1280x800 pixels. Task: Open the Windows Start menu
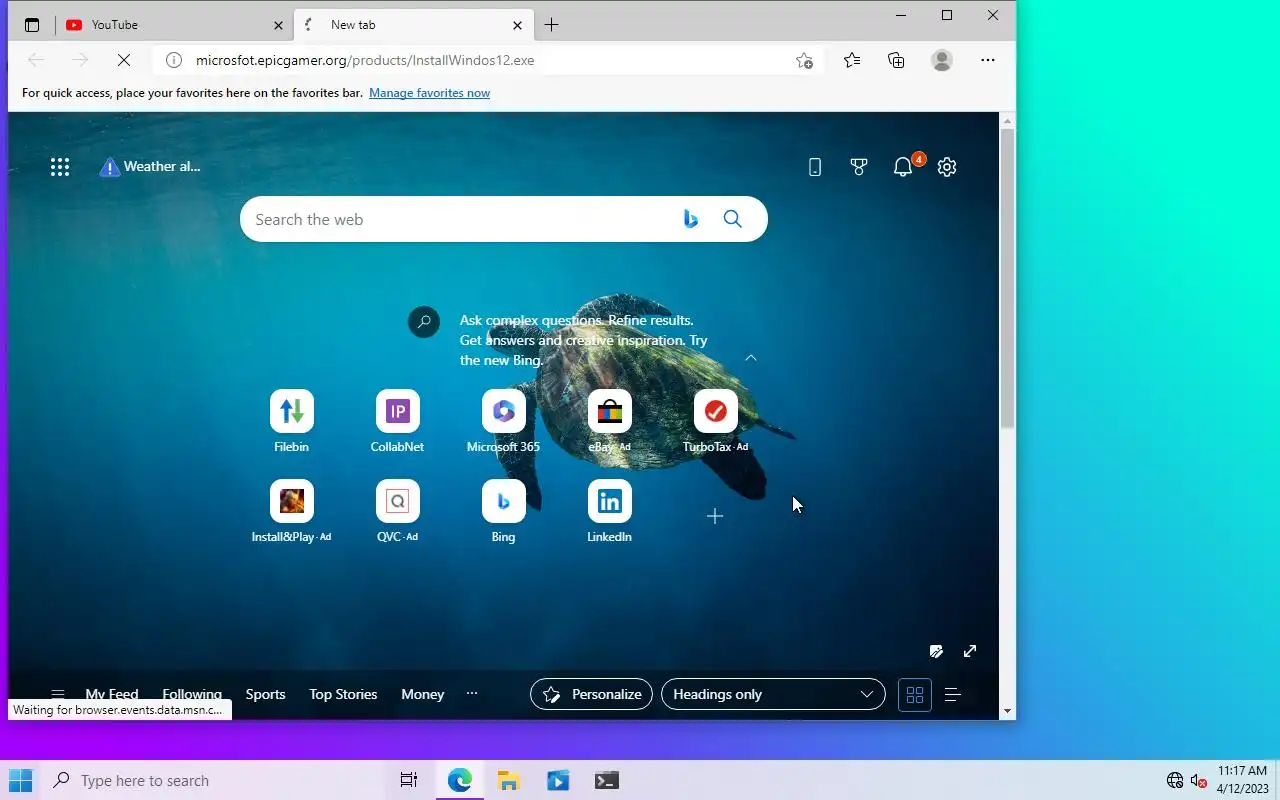tap(20, 780)
